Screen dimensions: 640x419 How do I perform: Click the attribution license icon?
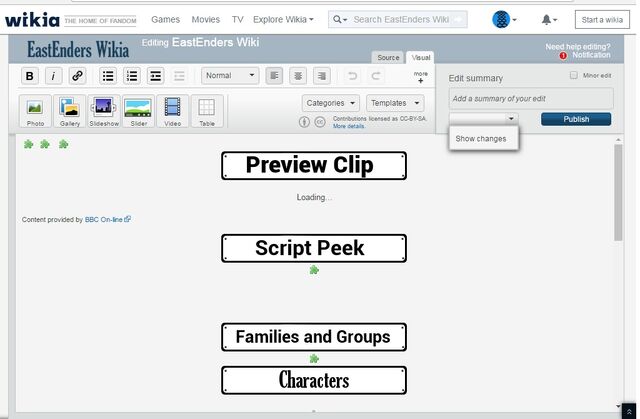304,122
